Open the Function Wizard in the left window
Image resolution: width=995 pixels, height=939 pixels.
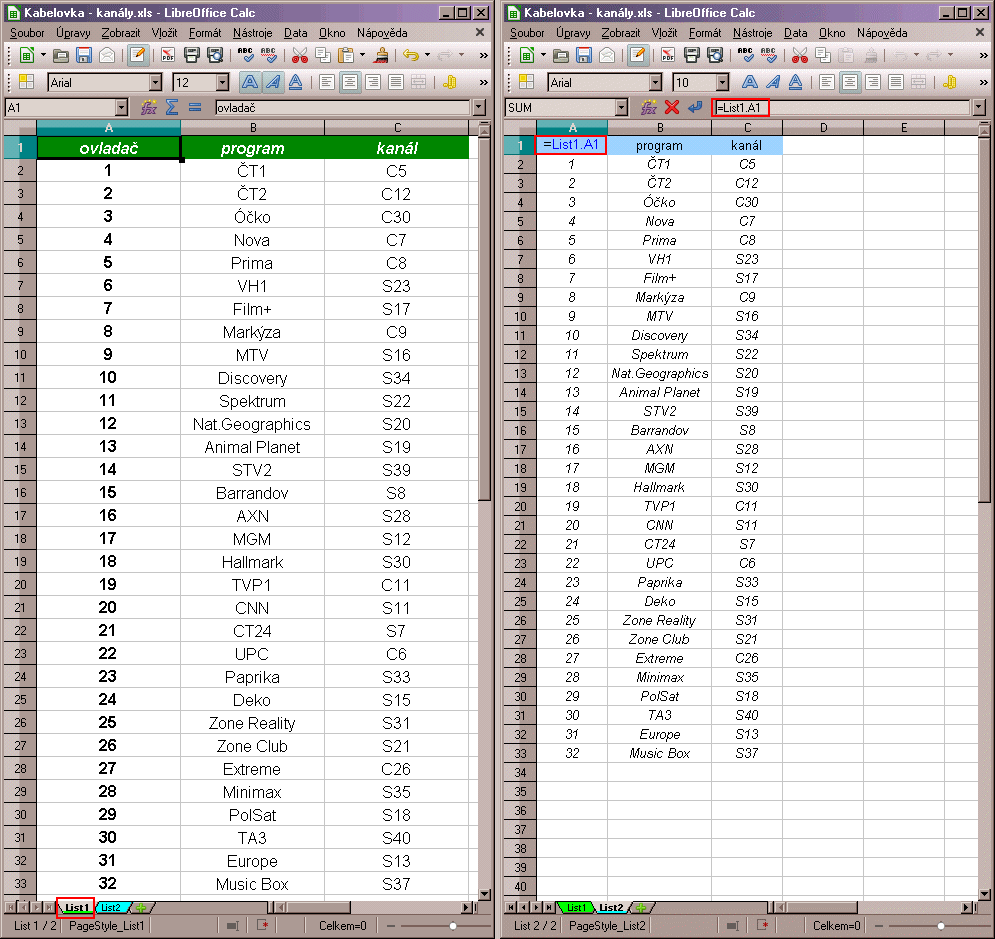coord(148,108)
